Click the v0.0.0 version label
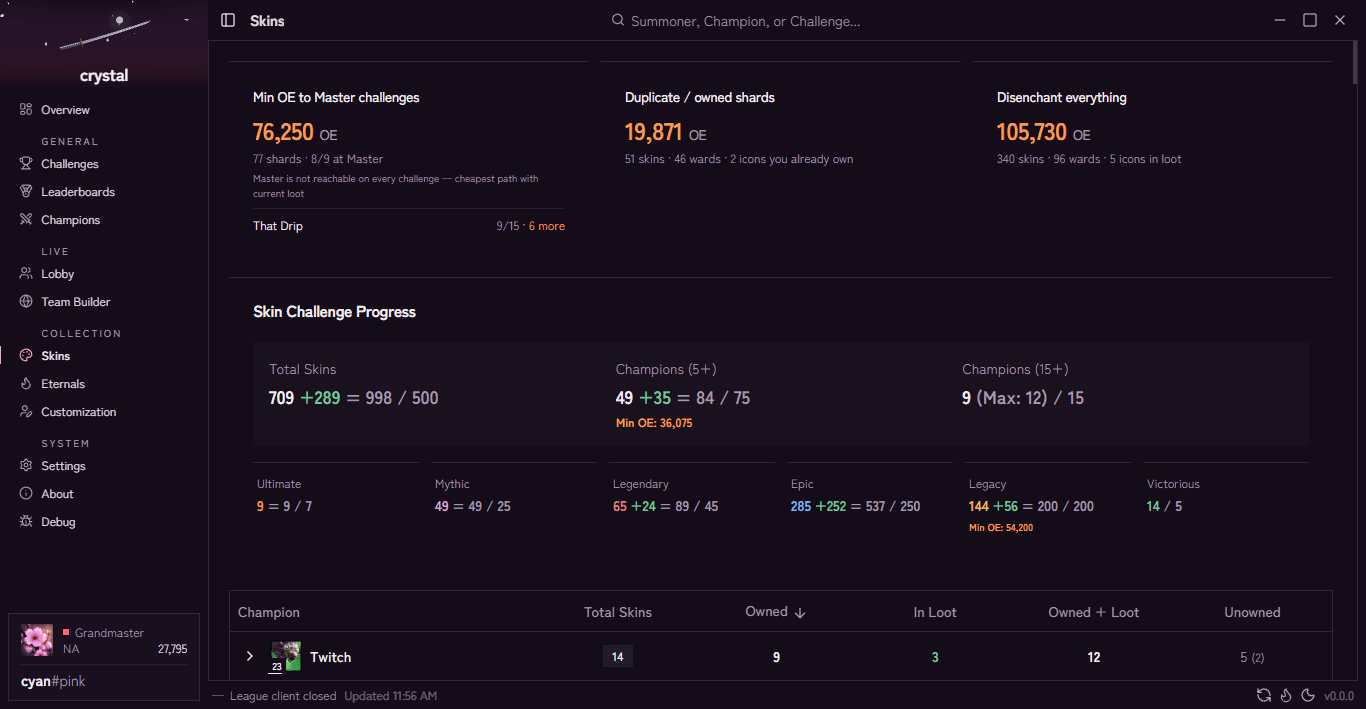This screenshot has width=1366, height=709. 1339,696
